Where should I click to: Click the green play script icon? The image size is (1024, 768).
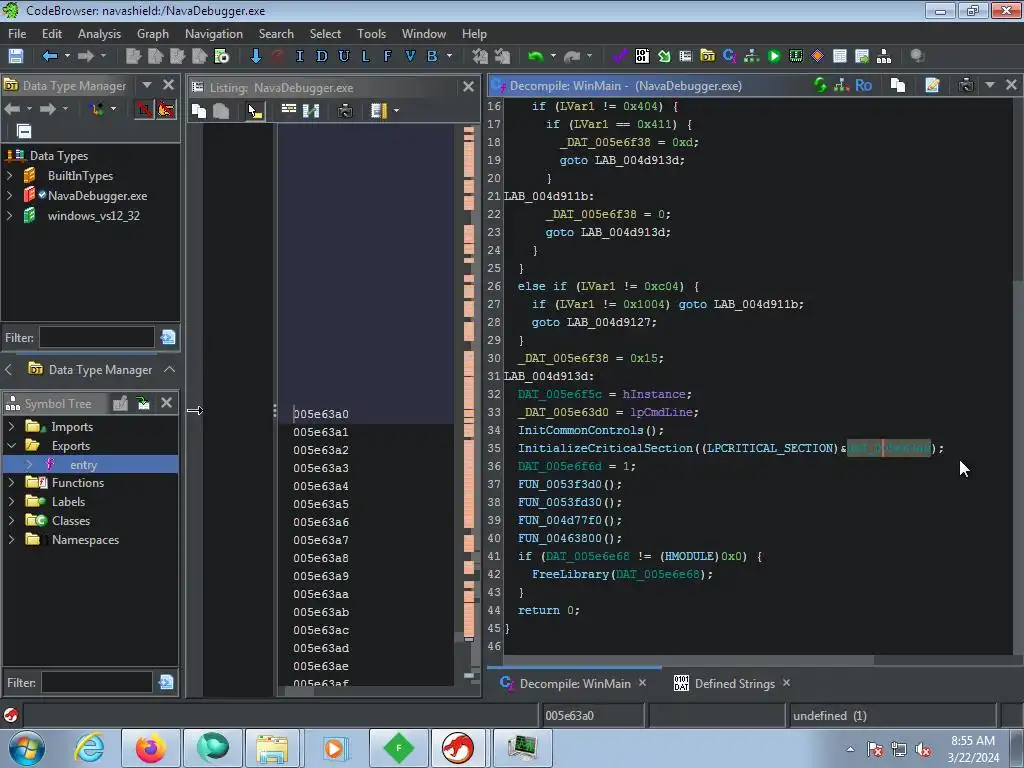point(774,56)
